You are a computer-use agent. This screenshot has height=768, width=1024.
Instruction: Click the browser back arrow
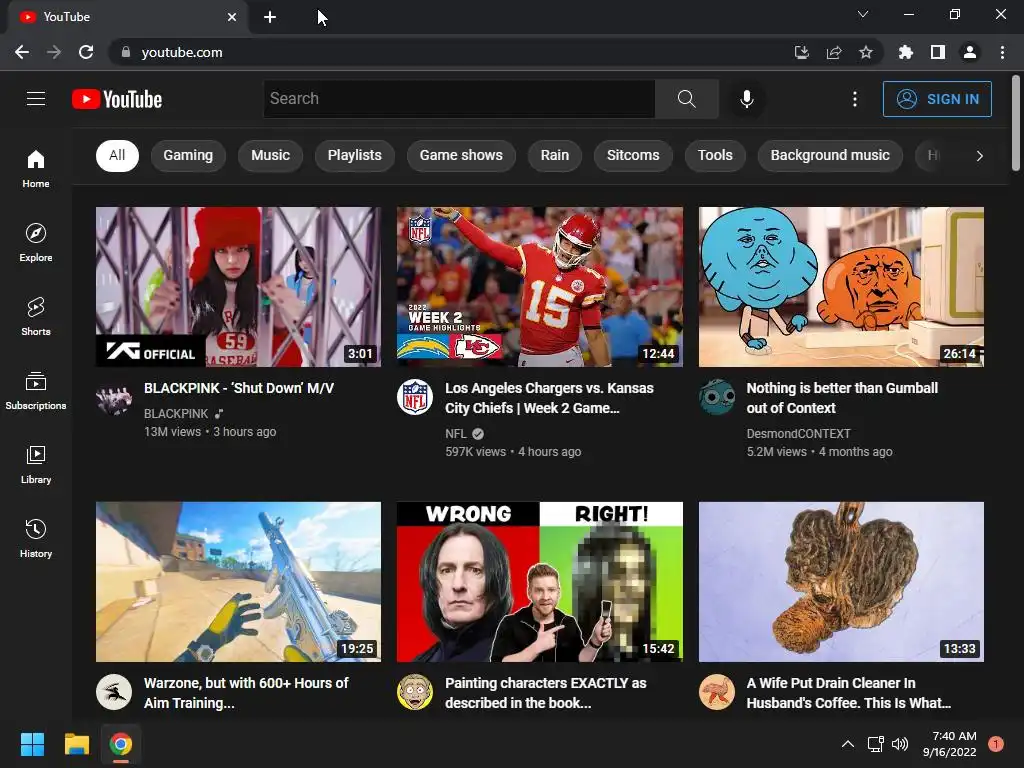(x=22, y=52)
